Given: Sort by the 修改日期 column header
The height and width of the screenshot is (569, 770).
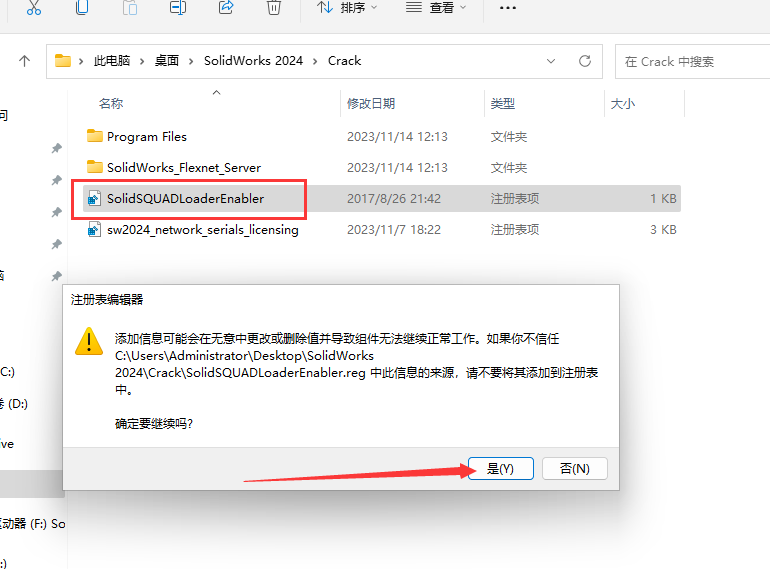Looking at the screenshot, I should click(371, 104).
